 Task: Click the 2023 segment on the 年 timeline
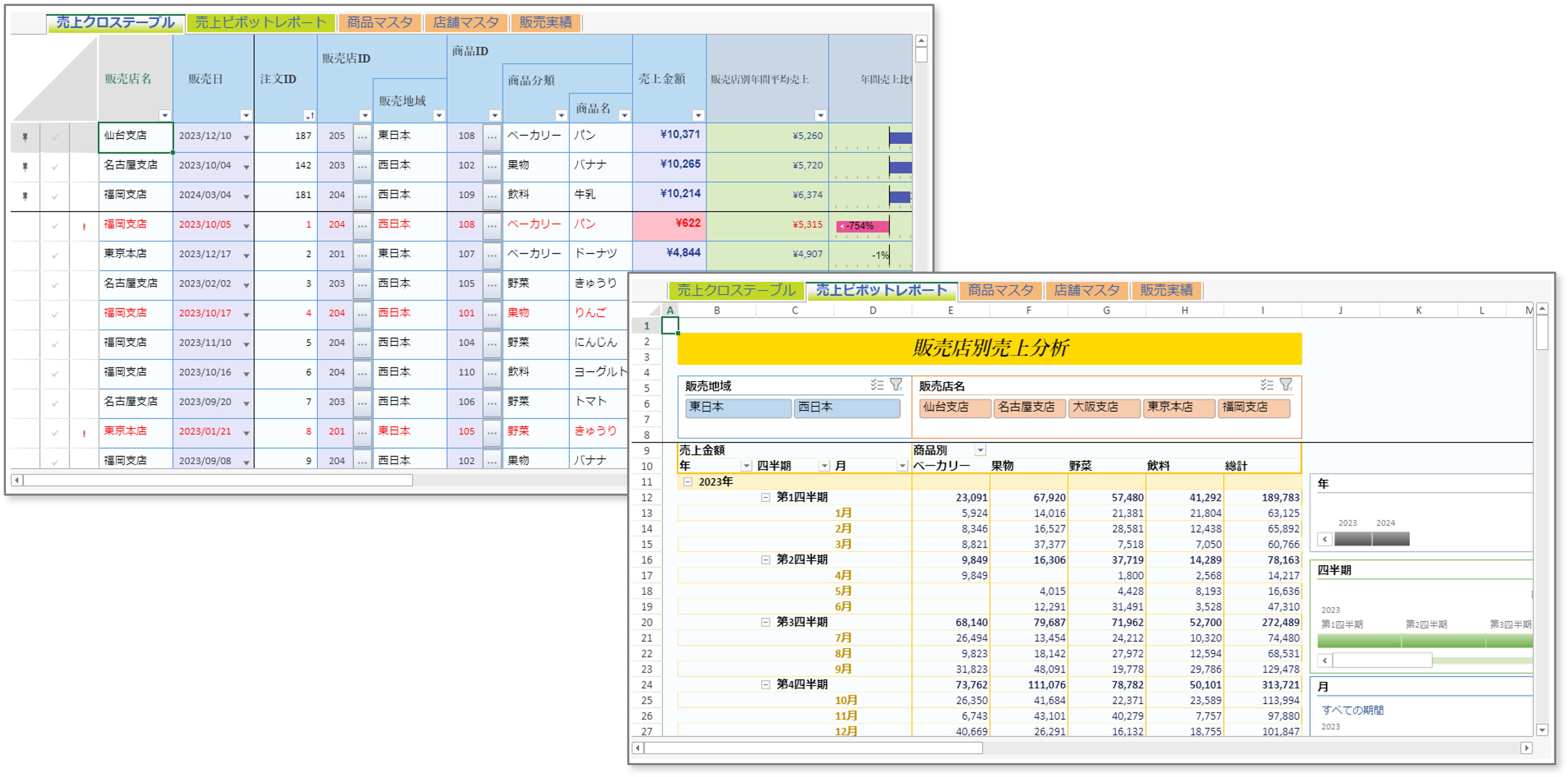(1353, 539)
